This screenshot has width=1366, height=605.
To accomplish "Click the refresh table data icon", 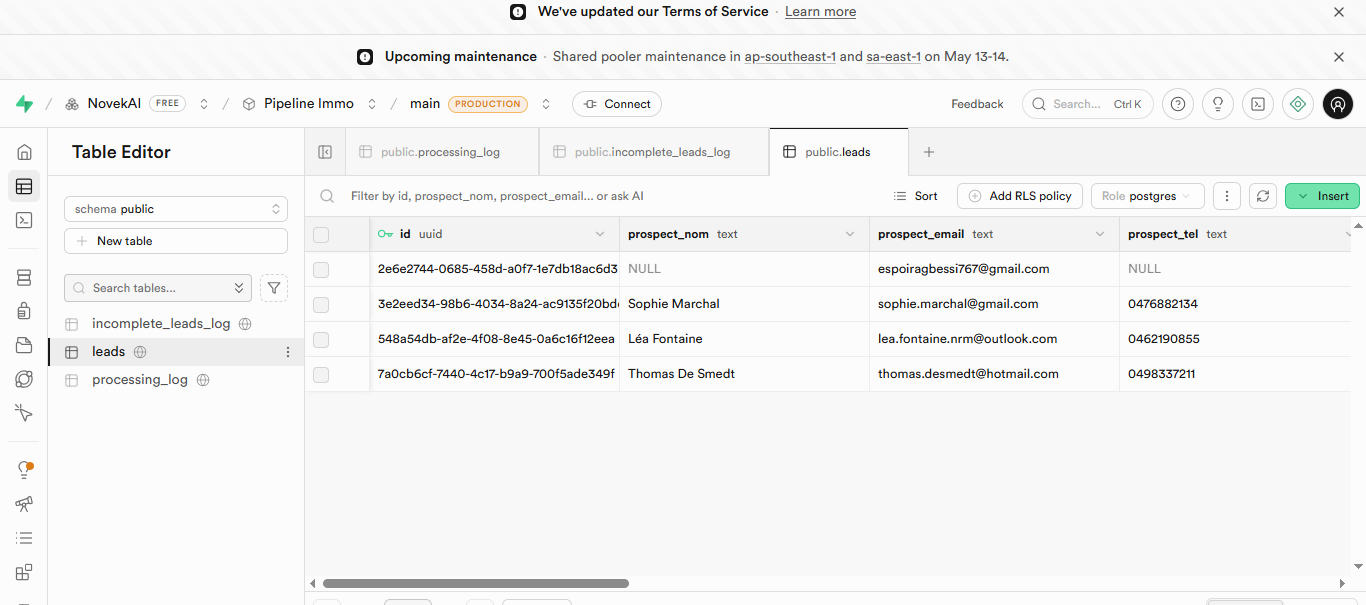I will pyautogui.click(x=1264, y=196).
